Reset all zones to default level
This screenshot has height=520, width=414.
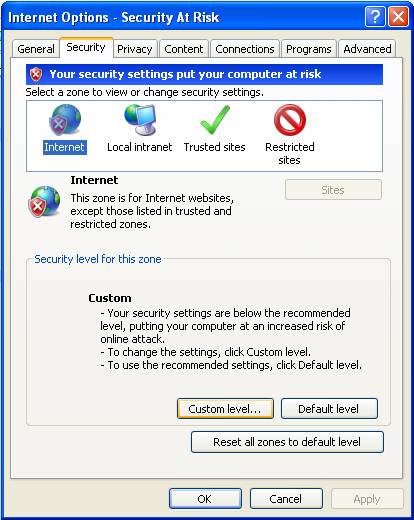point(287,442)
